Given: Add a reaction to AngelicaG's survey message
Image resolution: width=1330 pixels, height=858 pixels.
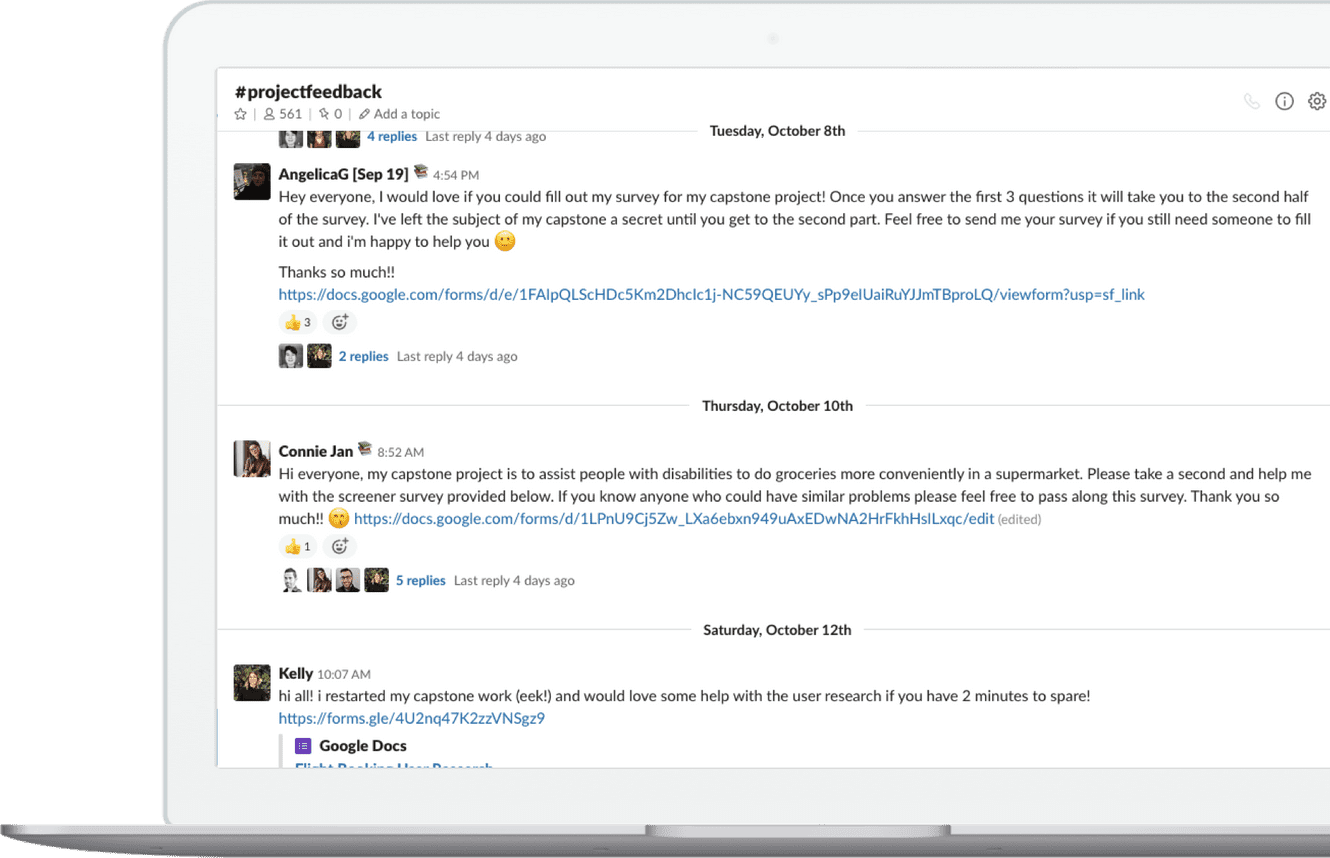Looking at the screenshot, I should tap(340, 322).
